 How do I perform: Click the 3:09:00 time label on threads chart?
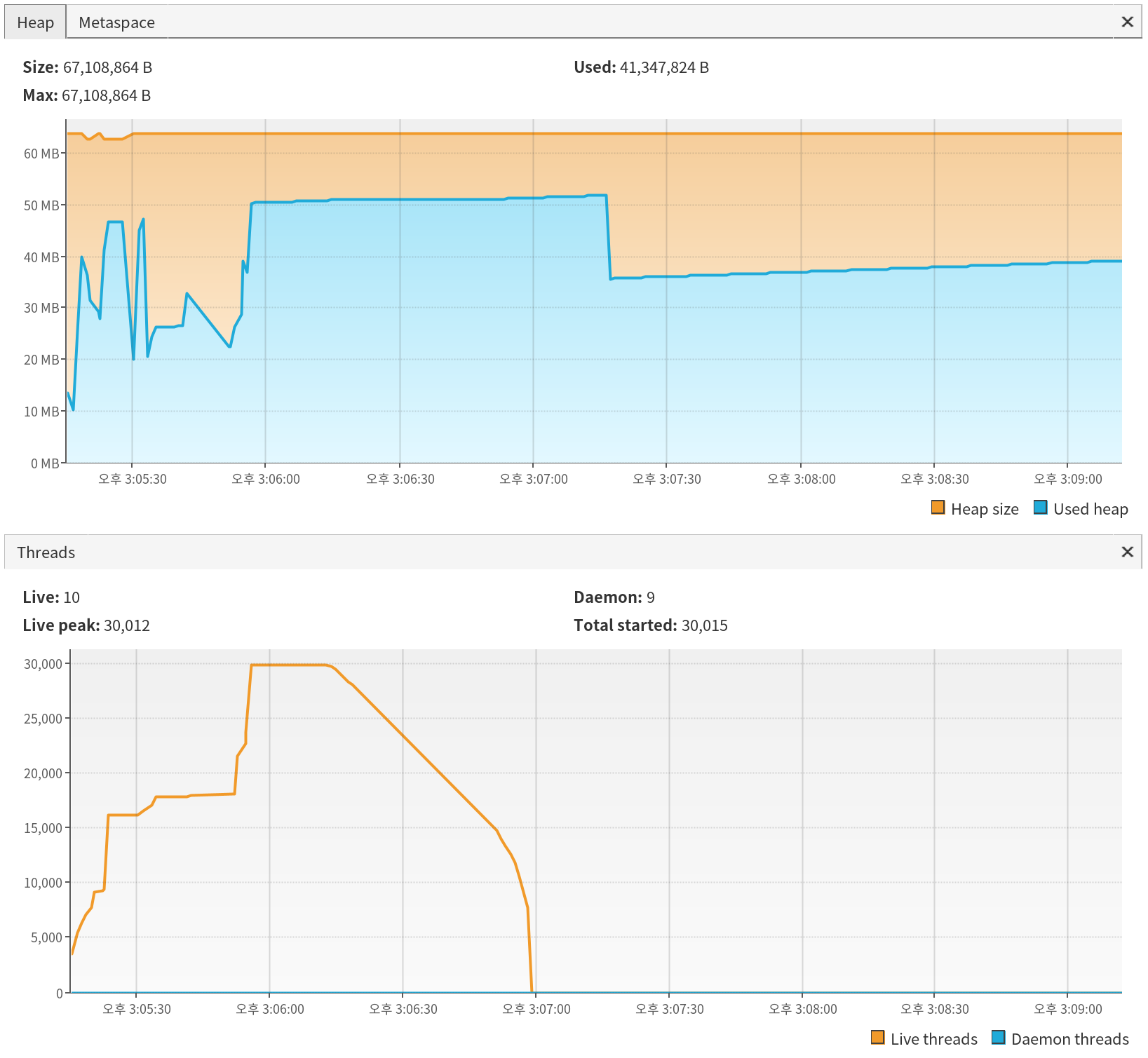[x=1068, y=1009]
